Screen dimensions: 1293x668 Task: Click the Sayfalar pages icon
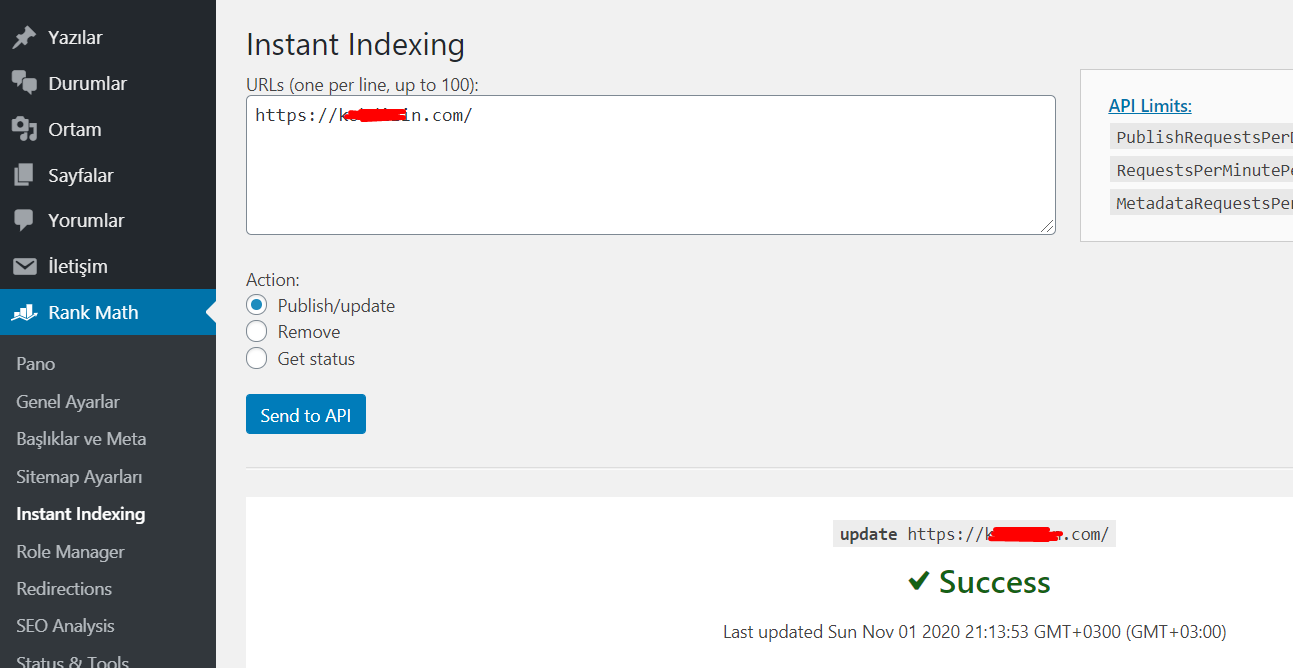tap(24, 175)
